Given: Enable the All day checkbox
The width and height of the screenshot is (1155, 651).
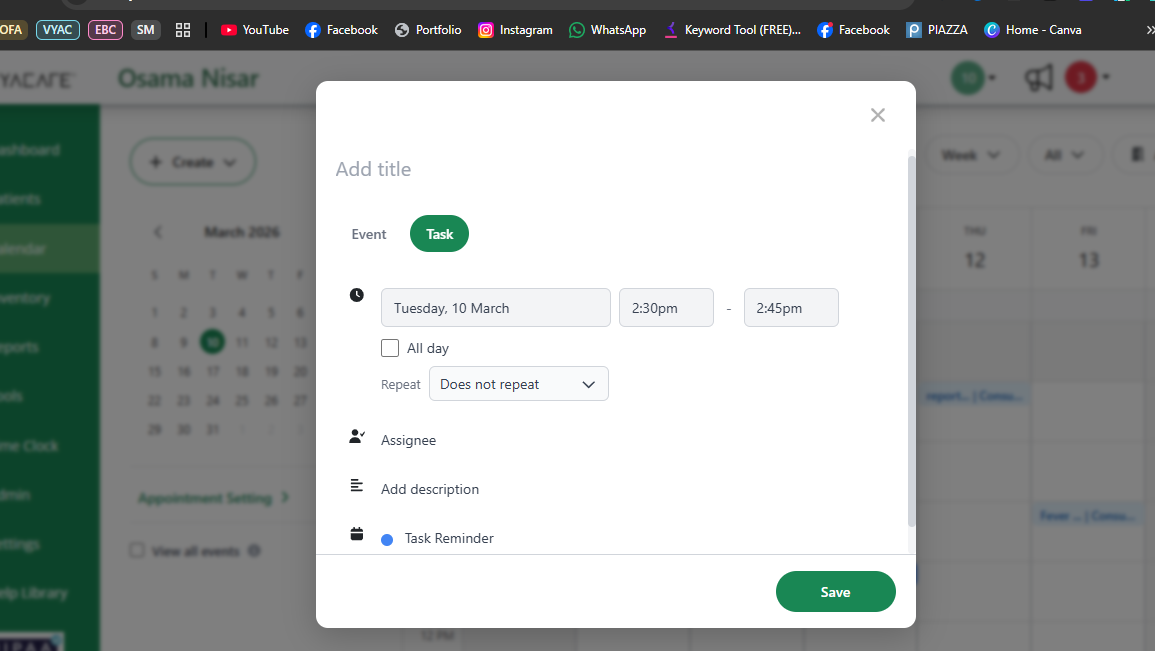Looking at the screenshot, I should click(390, 348).
